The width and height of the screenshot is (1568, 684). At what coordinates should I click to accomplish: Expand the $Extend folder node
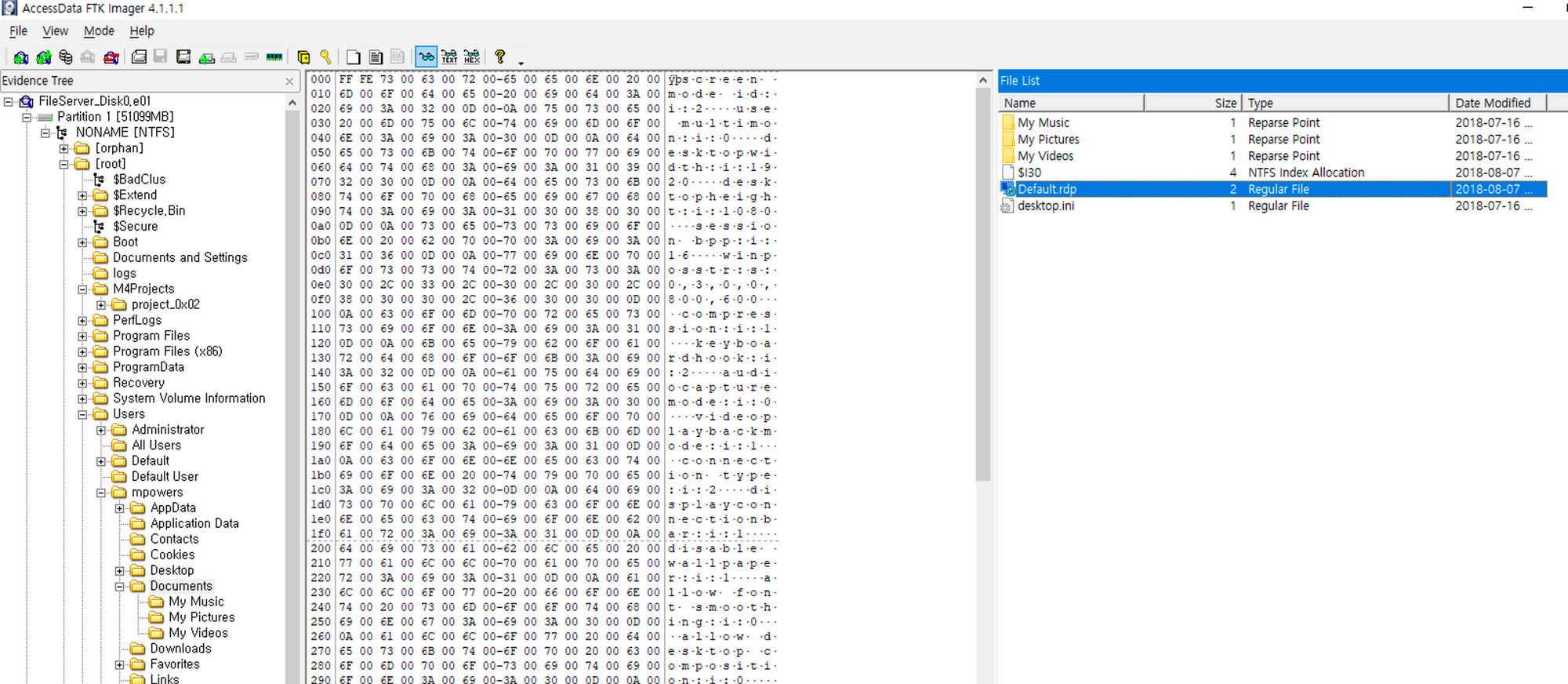pyautogui.click(x=83, y=195)
